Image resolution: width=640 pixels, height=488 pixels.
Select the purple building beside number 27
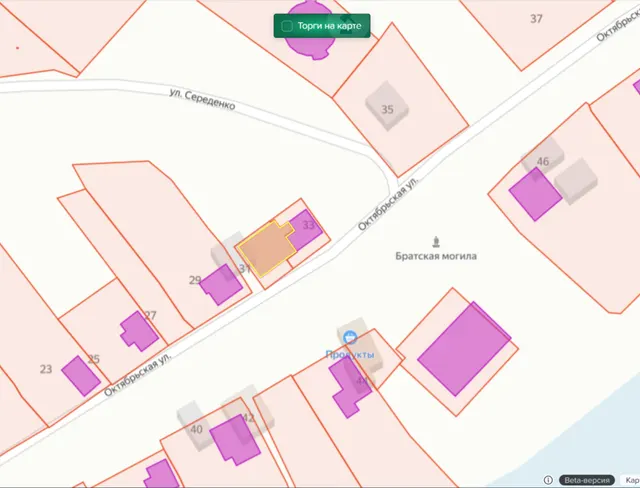click(139, 331)
